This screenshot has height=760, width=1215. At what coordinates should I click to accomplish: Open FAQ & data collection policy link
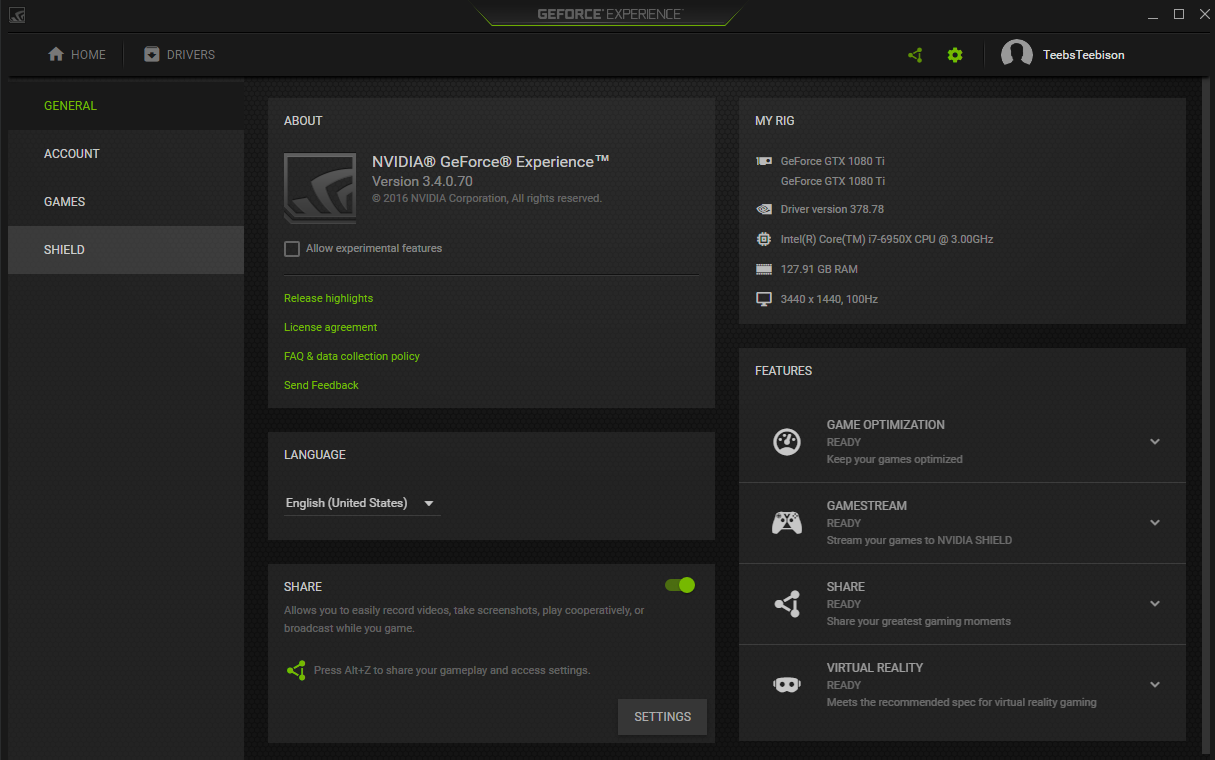352,356
